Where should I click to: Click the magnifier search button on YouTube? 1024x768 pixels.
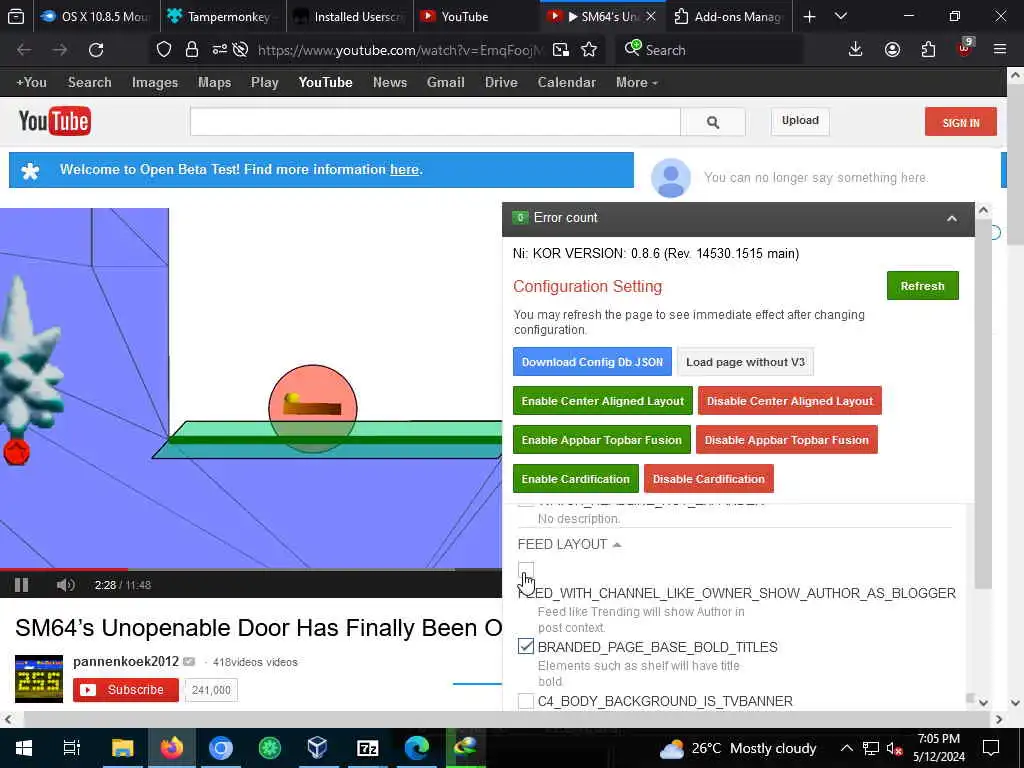(x=712, y=121)
